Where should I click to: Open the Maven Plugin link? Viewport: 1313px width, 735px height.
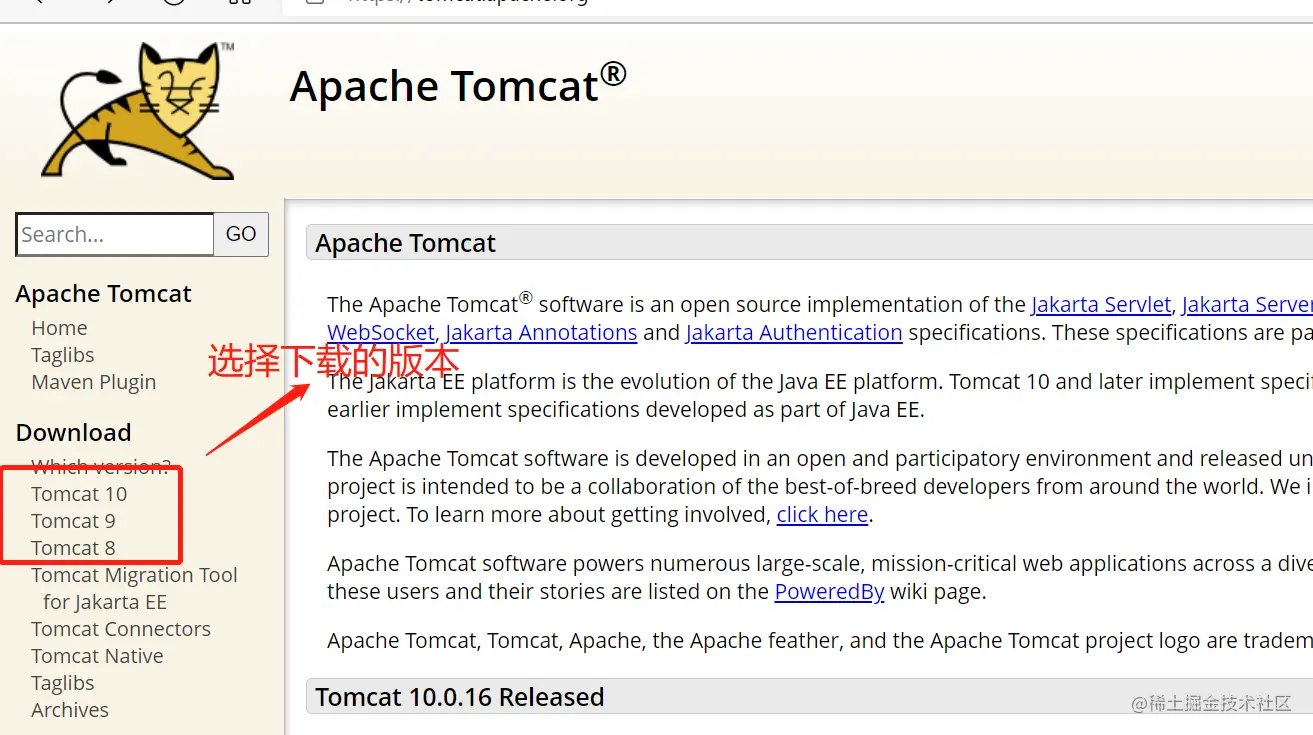94,382
